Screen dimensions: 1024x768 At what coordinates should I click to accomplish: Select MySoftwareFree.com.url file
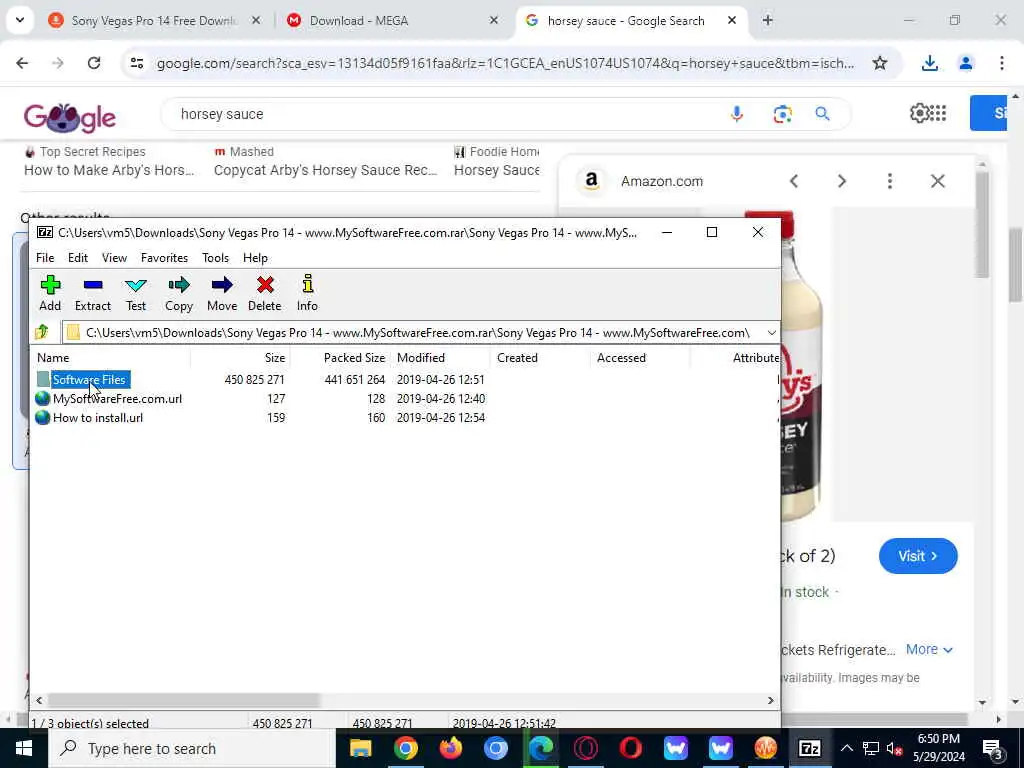point(118,398)
